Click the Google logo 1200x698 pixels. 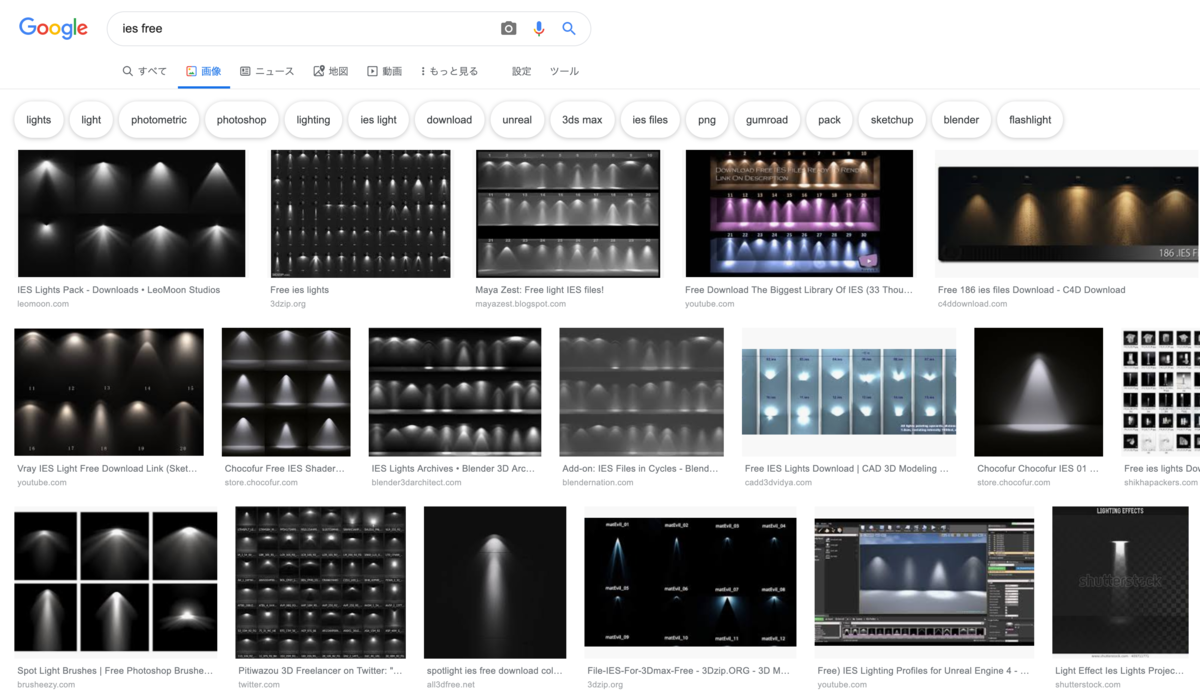coord(52,28)
